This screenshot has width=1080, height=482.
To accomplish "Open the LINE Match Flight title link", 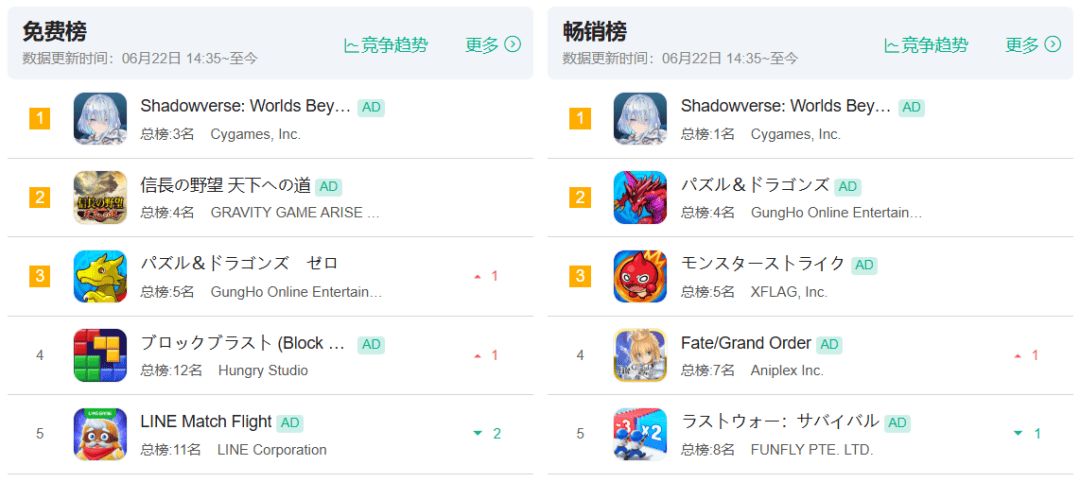I will click(x=206, y=421).
